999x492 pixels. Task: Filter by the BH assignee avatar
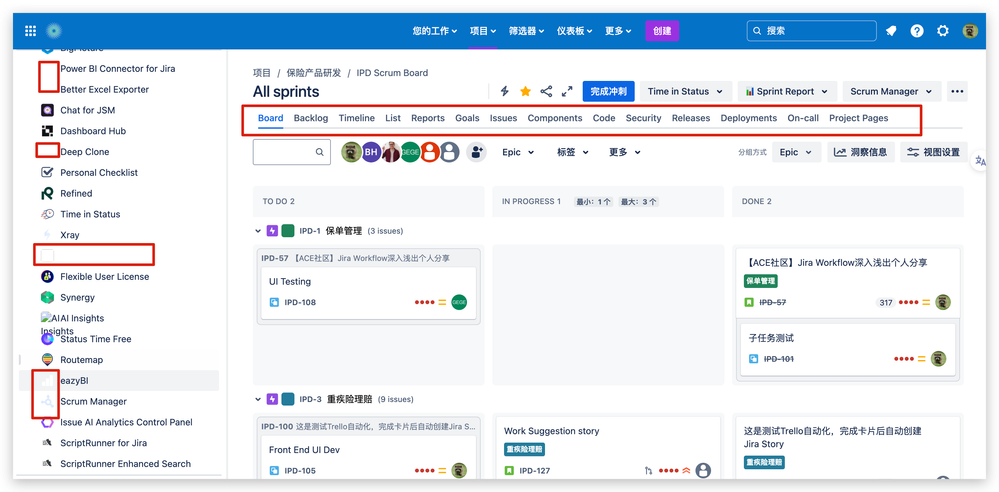click(371, 152)
